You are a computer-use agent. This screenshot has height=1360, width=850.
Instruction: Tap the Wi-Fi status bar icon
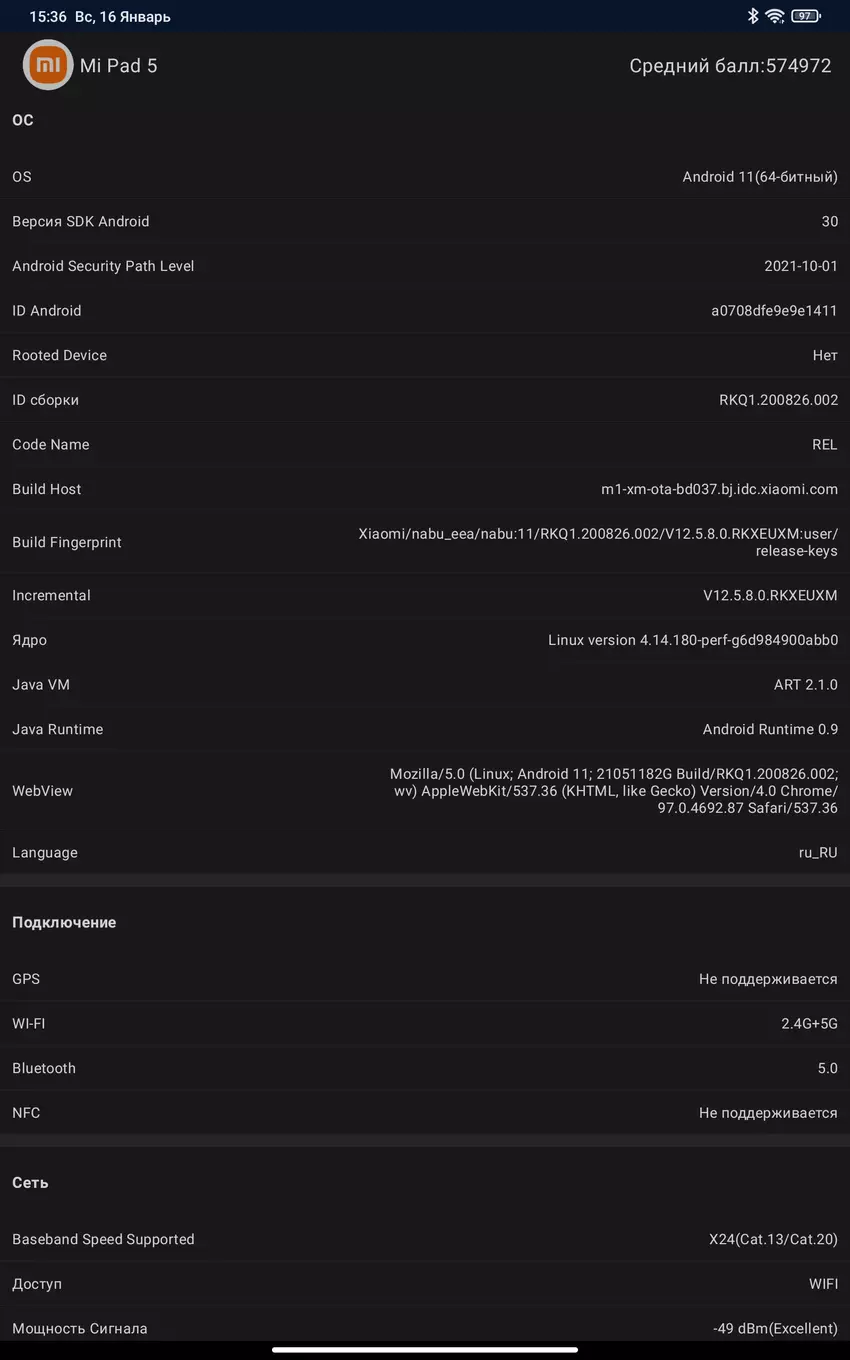pos(775,16)
